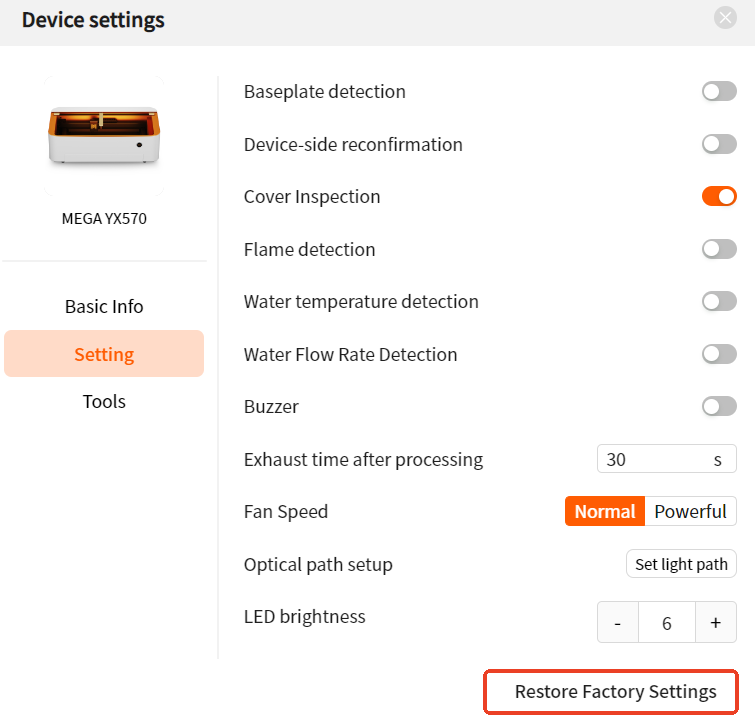The image size is (755, 717).
Task: Decrease LED brightness with minus button
Action: pyautogui.click(x=618, y=622)
